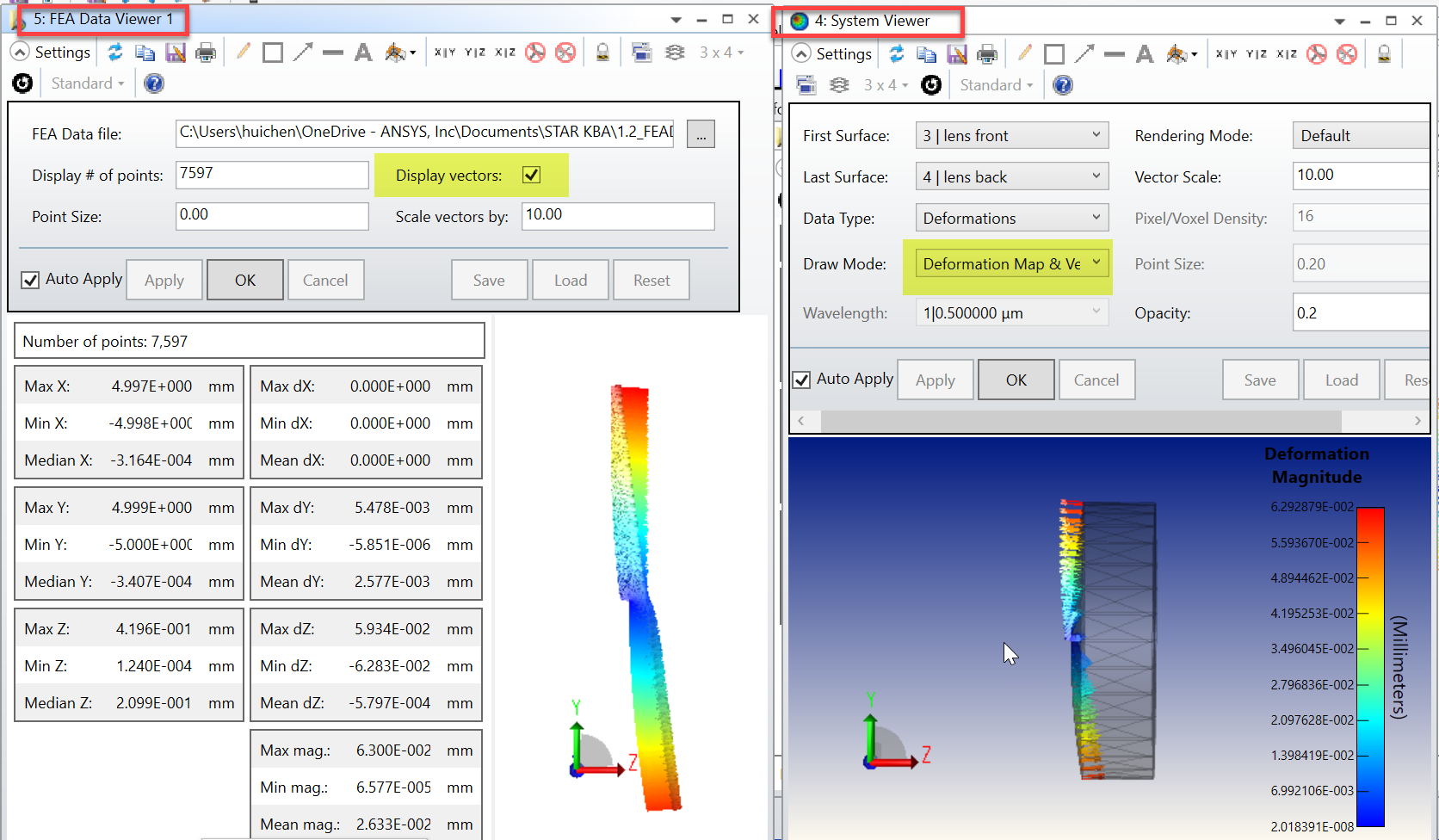Viewport: 1439px width, 840px height.
Task: Toggle Auto Apply in FEA Data Viewer
Action: (x=30, y=280)
